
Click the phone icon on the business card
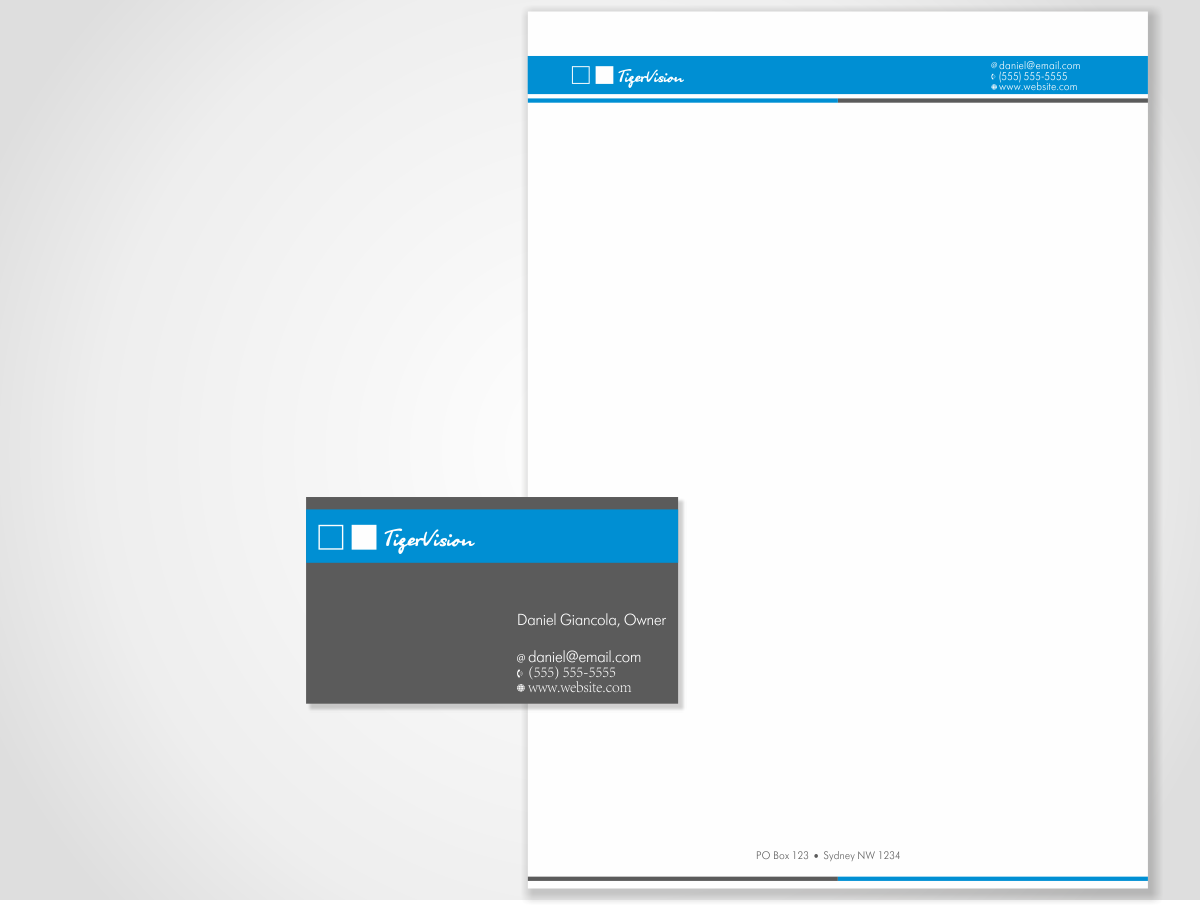click(520, 673)
